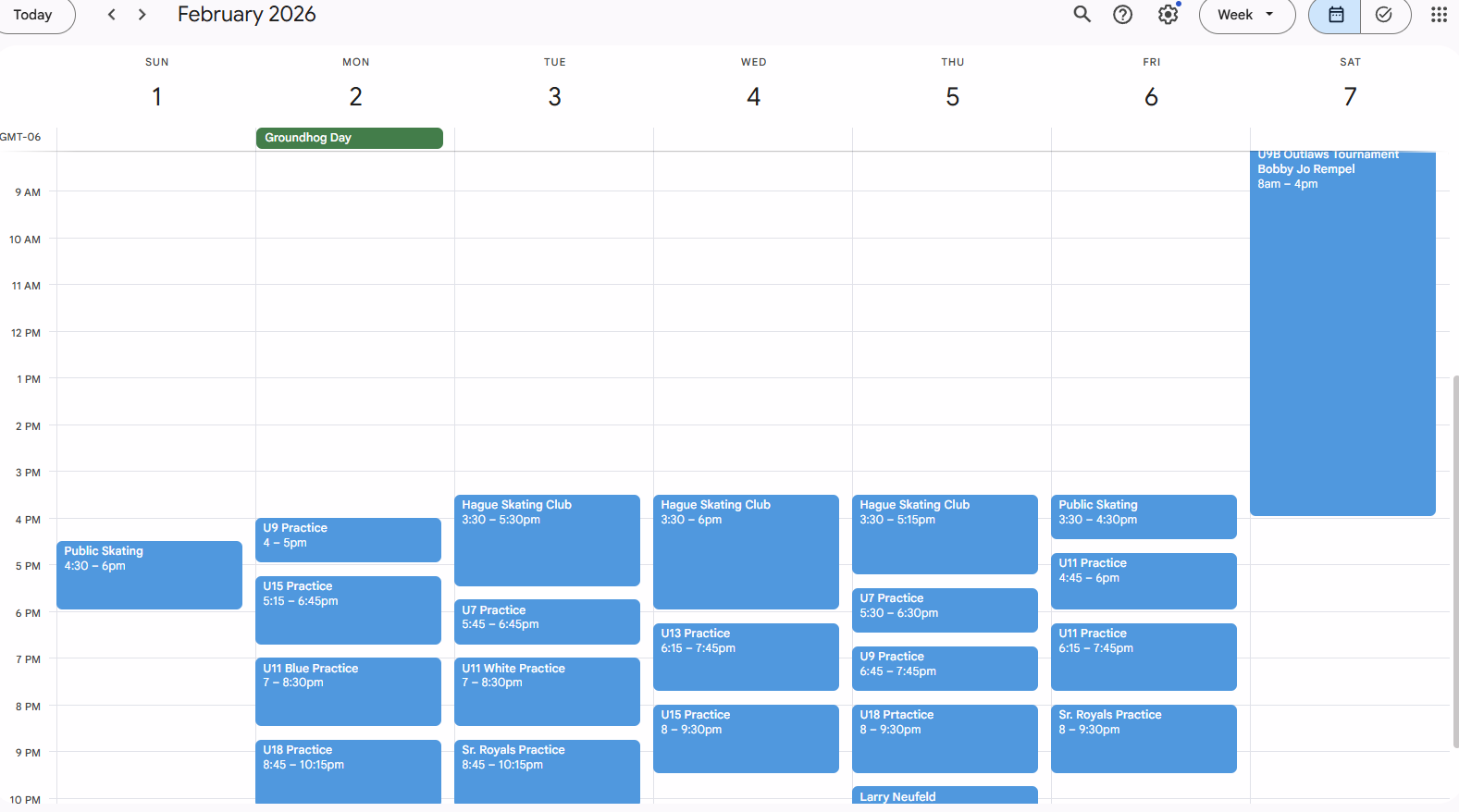The image size is (1459, 812).
Task: Open the Larry Neufeld event
Action: coord(945,795)
